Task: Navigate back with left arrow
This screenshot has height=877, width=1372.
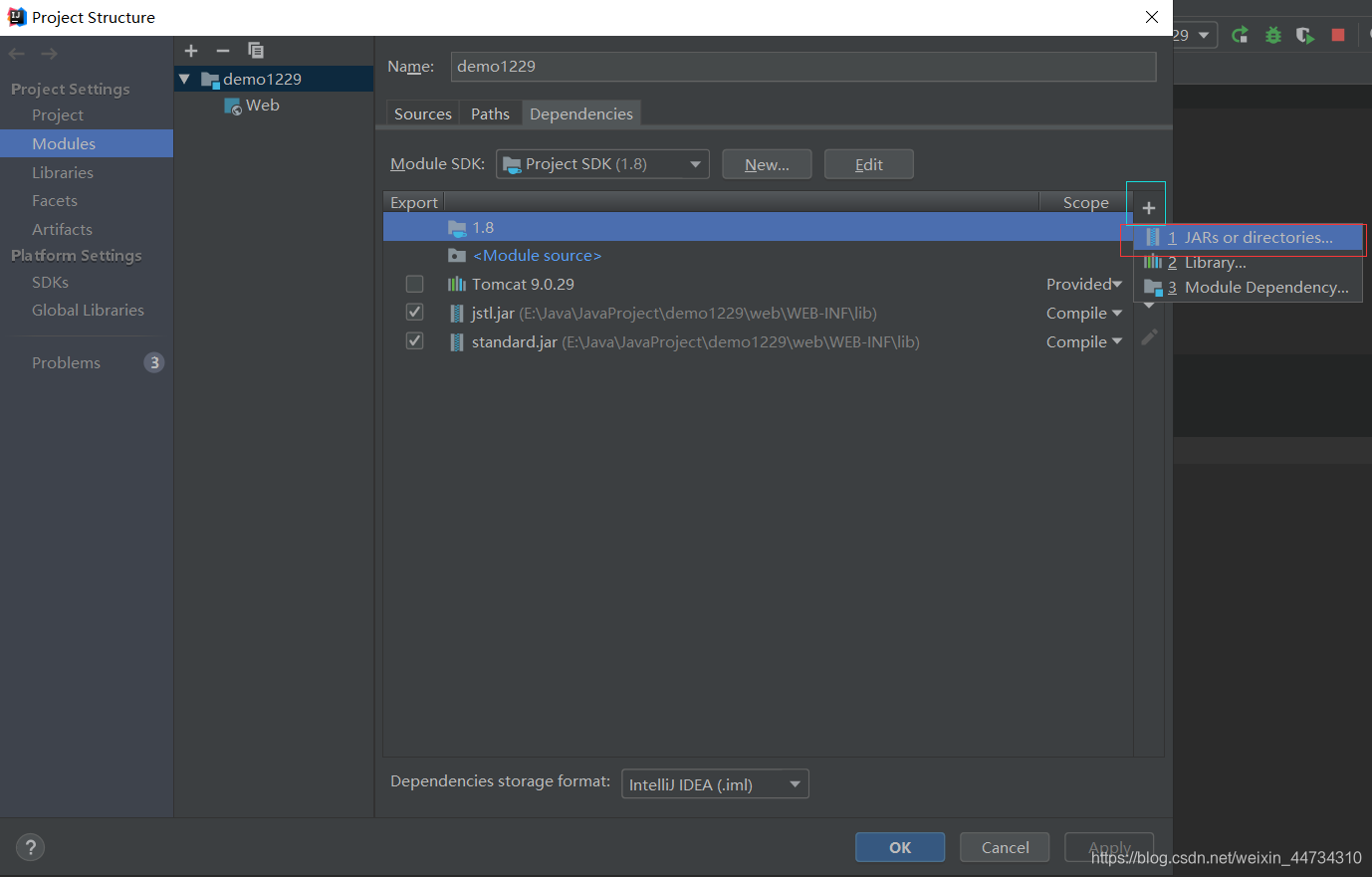Action: [17, 54]
